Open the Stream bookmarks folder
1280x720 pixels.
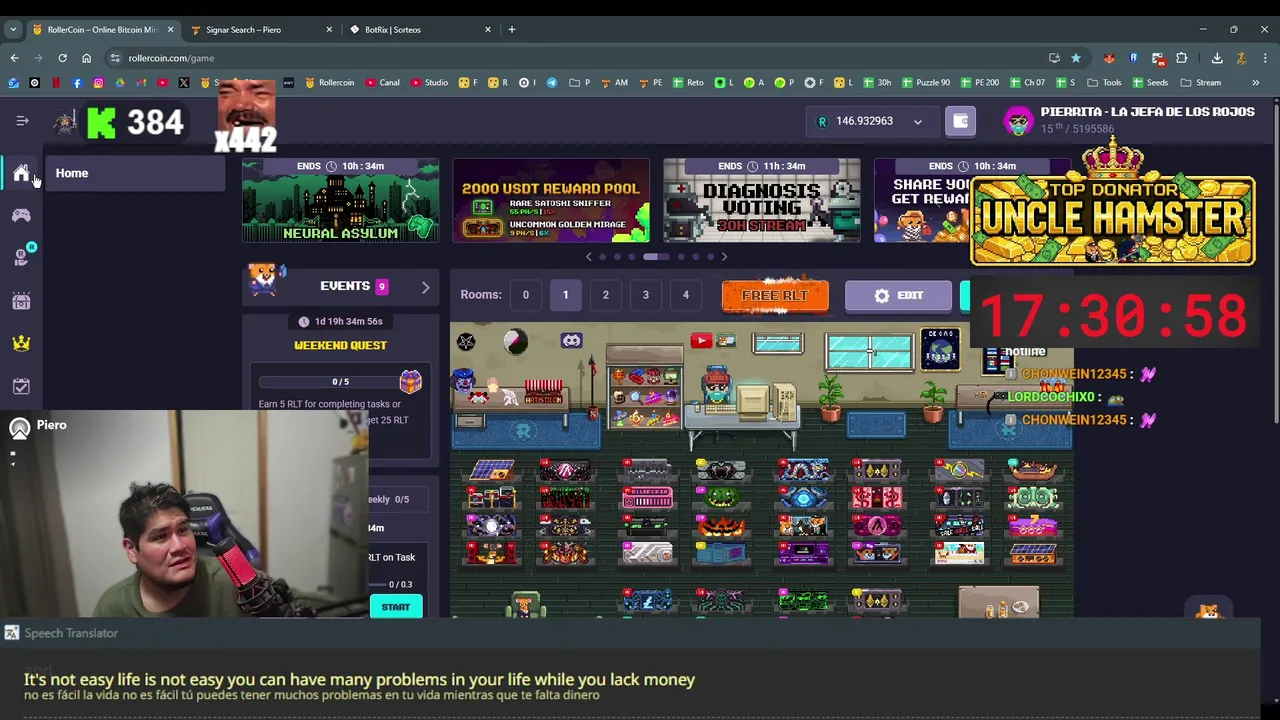[x=1201, y=83]
